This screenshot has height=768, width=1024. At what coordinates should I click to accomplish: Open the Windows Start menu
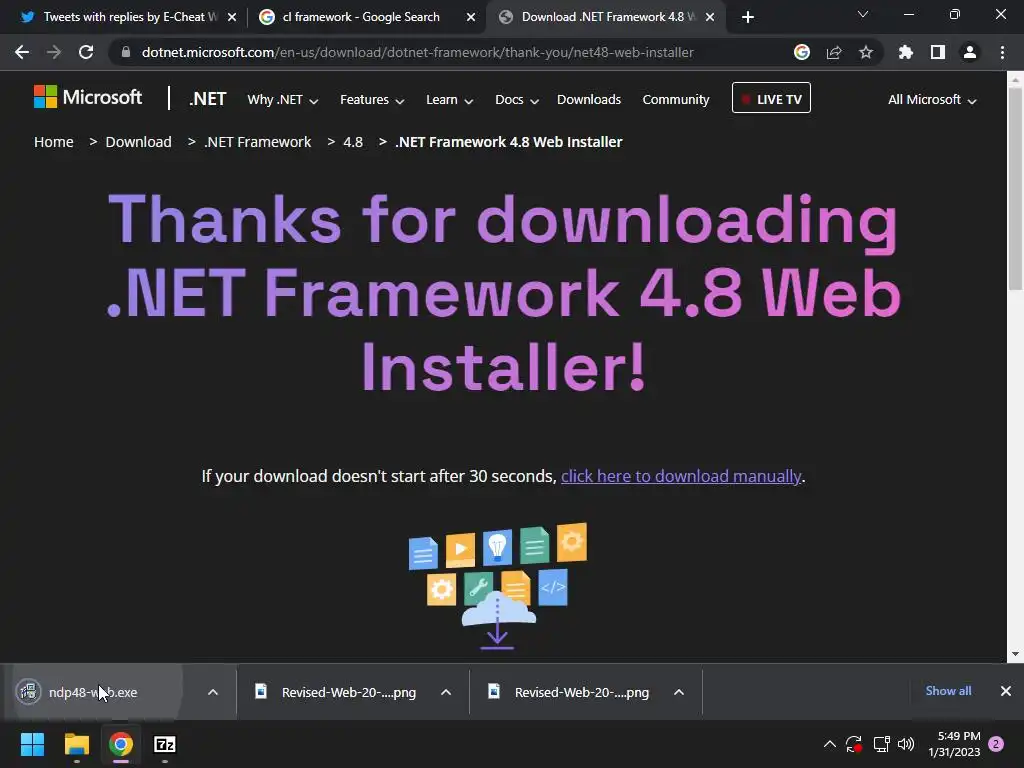[x=32, y=744]
